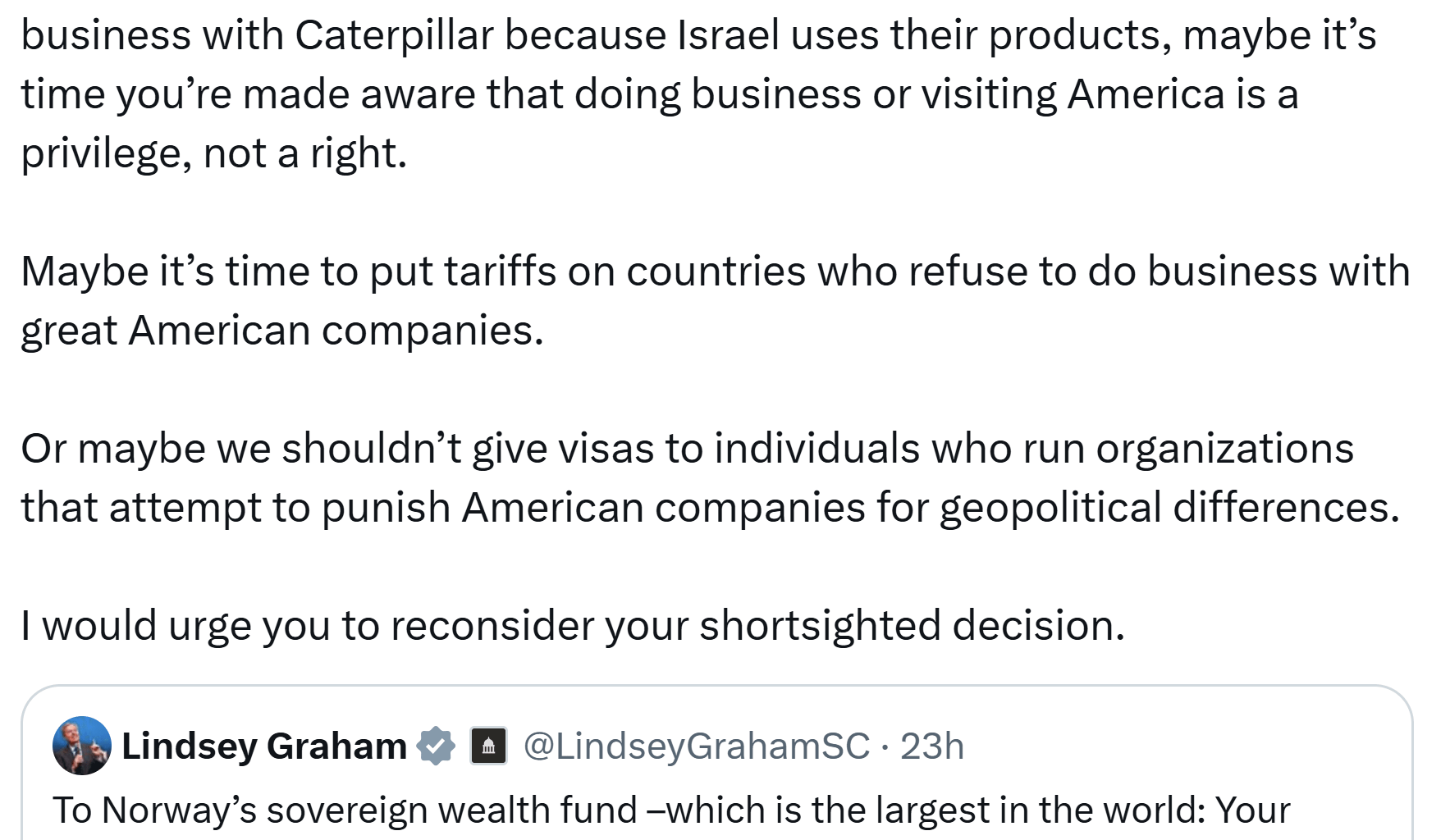Open the @LindseyGrahamSC handle link
This screenshot has height=840, width=1450.
(696, 746)
